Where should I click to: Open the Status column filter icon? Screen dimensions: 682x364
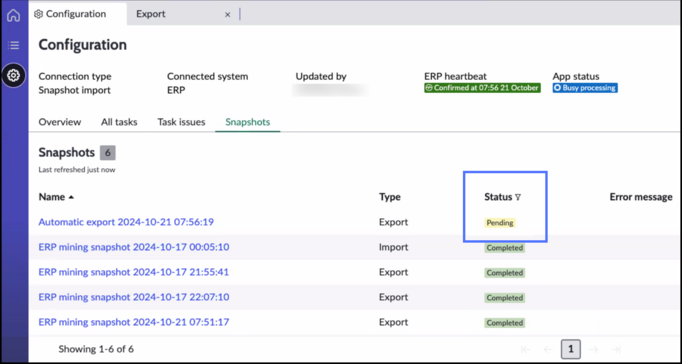518,197
